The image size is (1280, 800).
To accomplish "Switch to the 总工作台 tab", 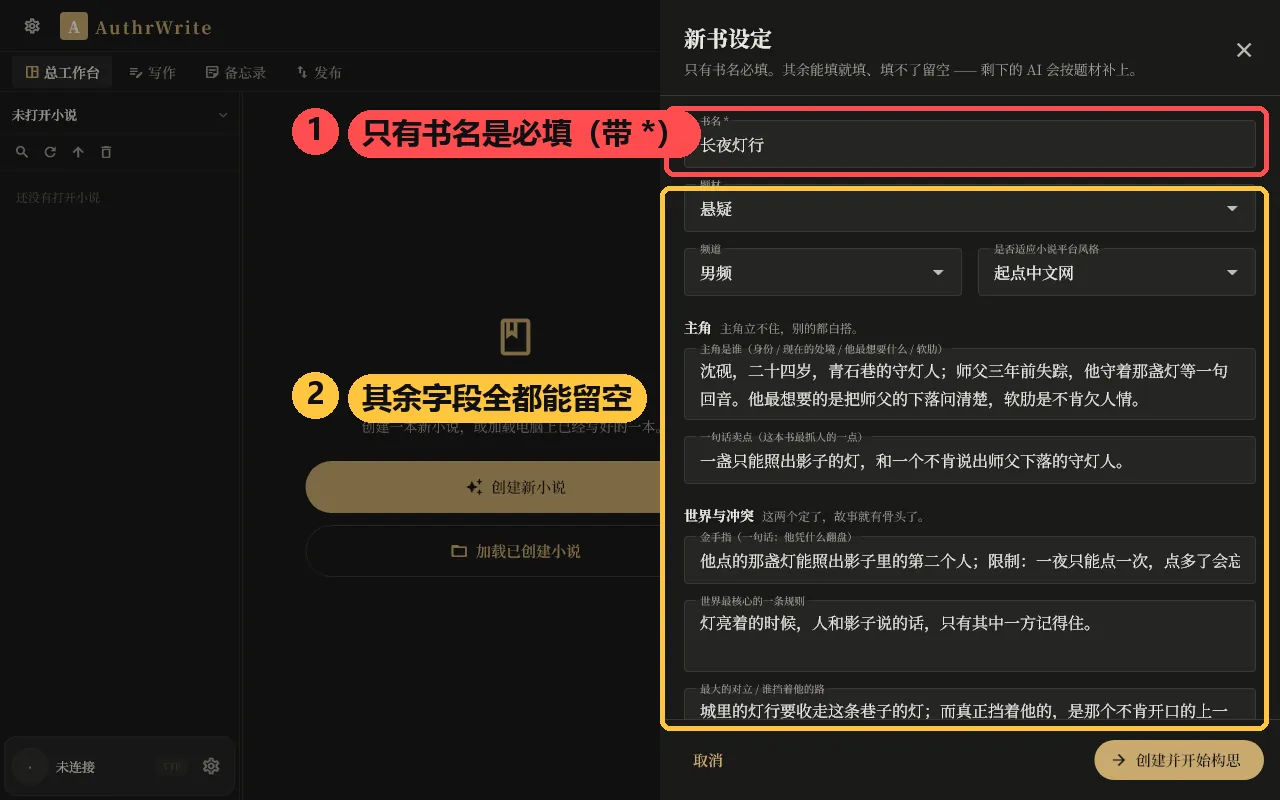I will tap(63, 72).
